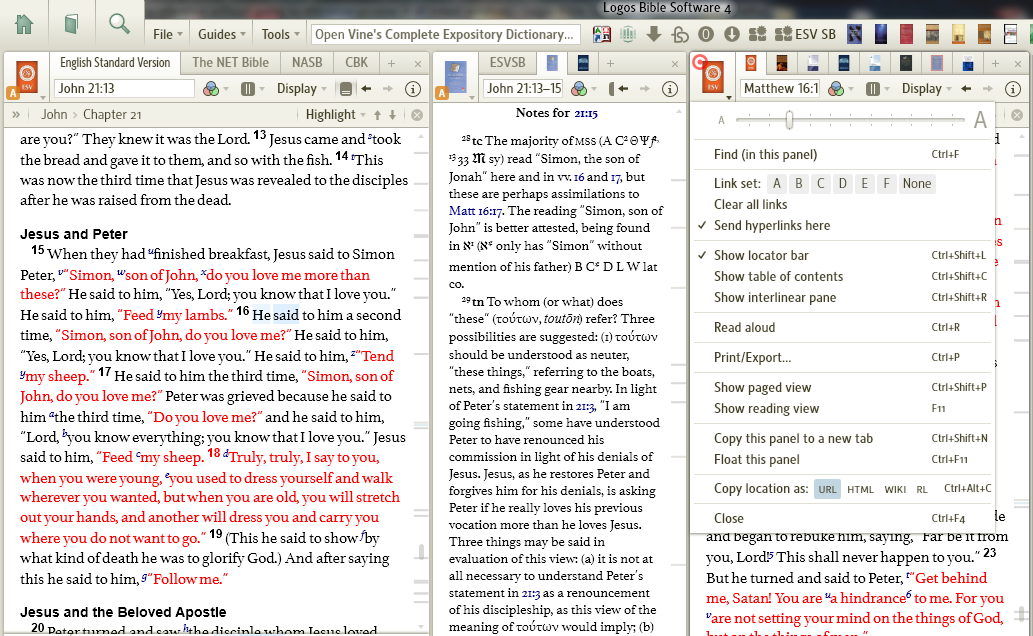Open the Hebrew aleph book shortcut
The image size is (1033, 636).
[x=854, y=34]
